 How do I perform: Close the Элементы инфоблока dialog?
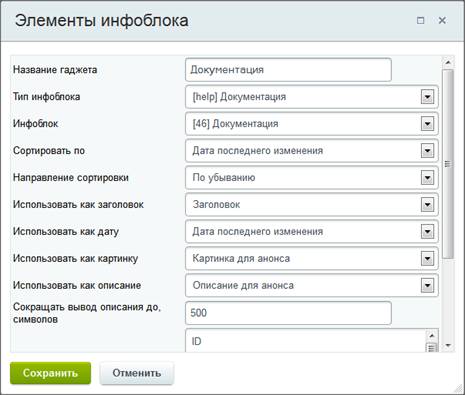coord(442,21)
